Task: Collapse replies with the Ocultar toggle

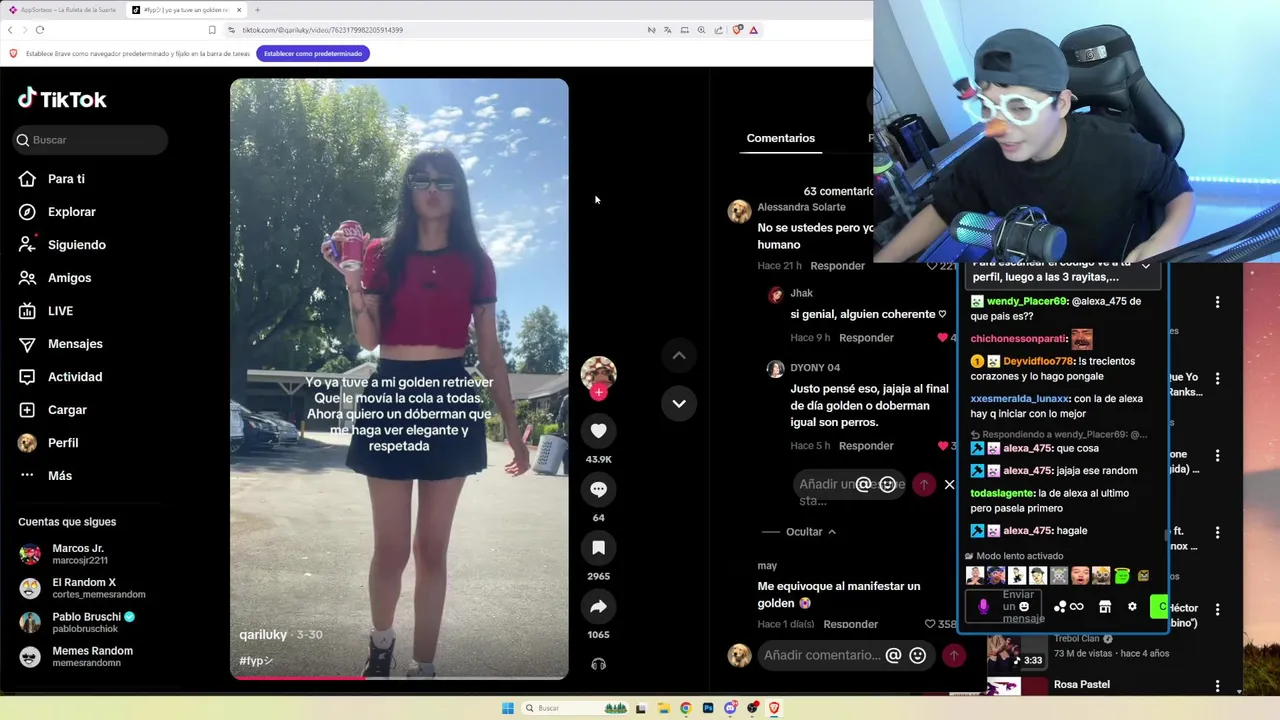Action: click(810, 532)
